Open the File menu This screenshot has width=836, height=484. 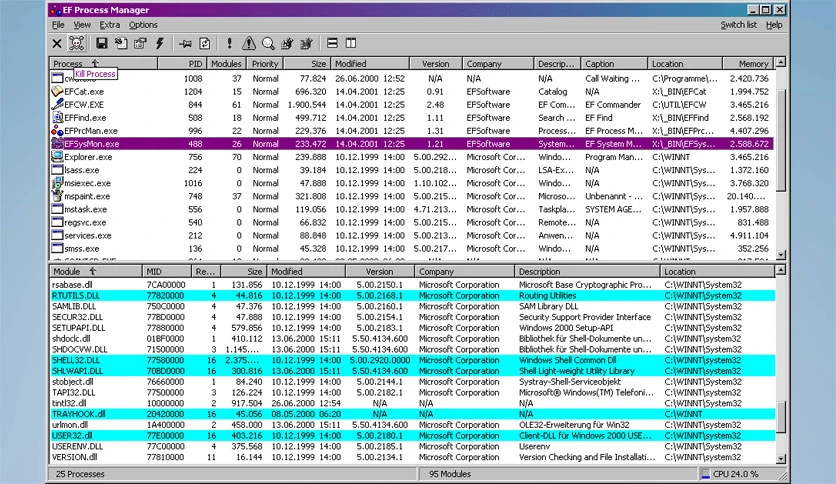[58, 25]
